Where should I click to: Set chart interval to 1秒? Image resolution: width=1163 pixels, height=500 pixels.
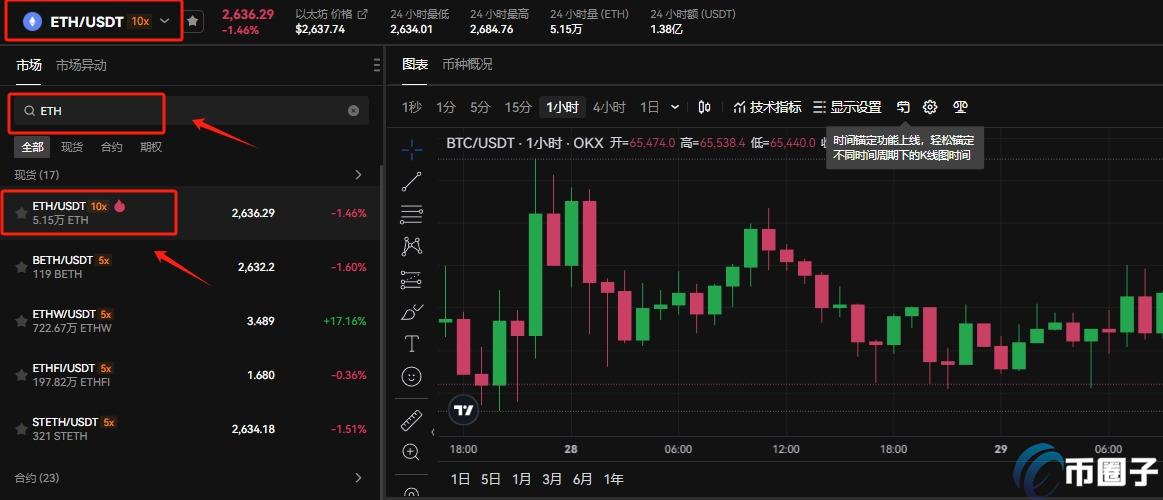[x=412, y=107]
